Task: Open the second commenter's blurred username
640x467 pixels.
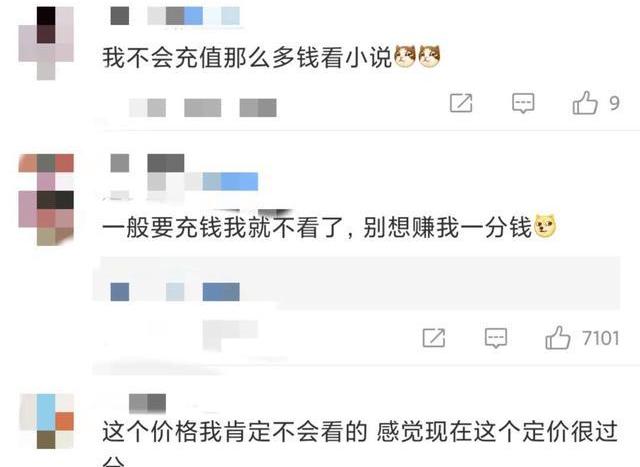Action: point(184,172)
